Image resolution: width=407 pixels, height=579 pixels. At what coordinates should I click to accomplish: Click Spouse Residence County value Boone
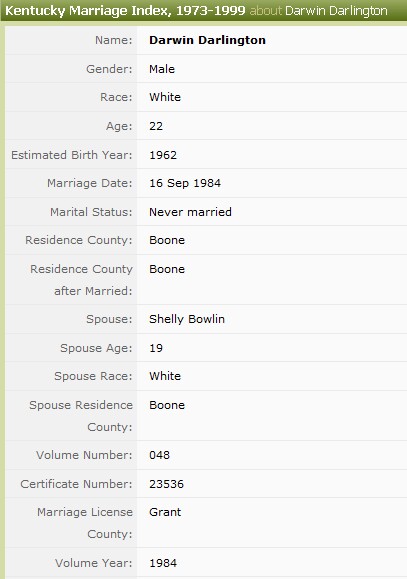[167, 405]
